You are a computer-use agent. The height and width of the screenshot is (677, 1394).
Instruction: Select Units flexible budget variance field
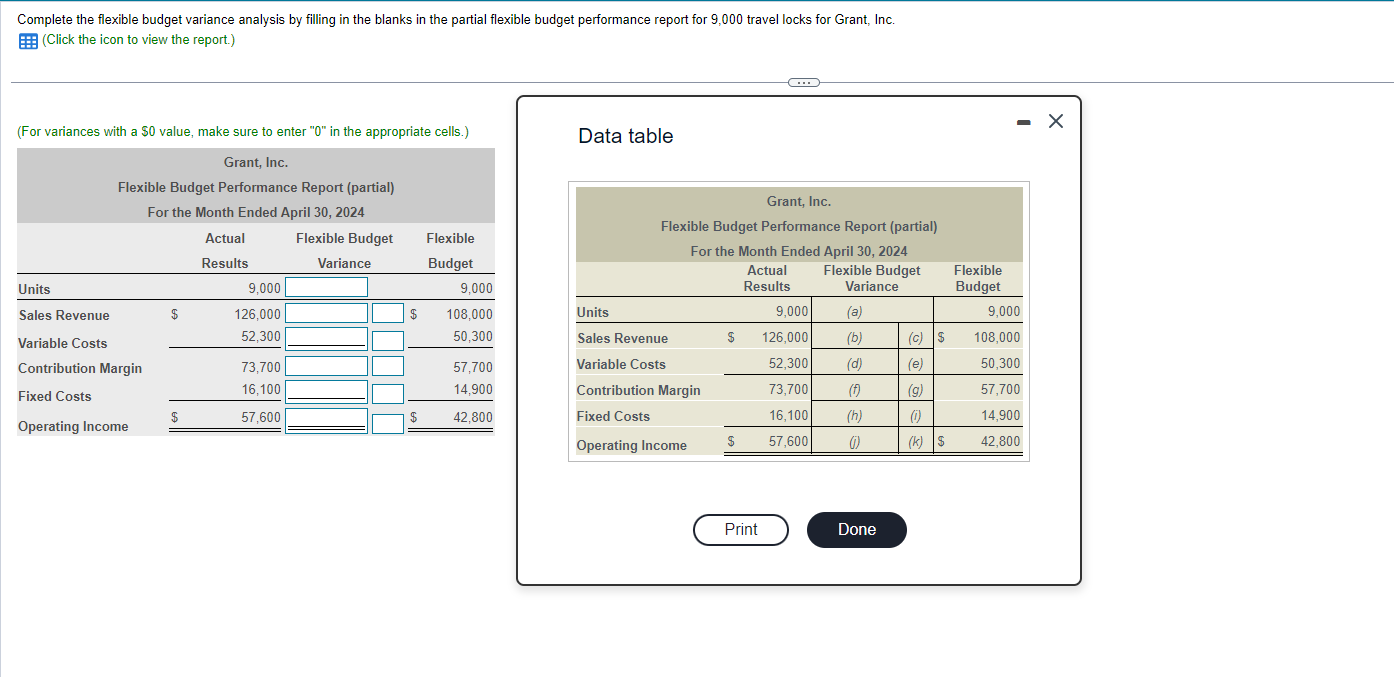327,288
